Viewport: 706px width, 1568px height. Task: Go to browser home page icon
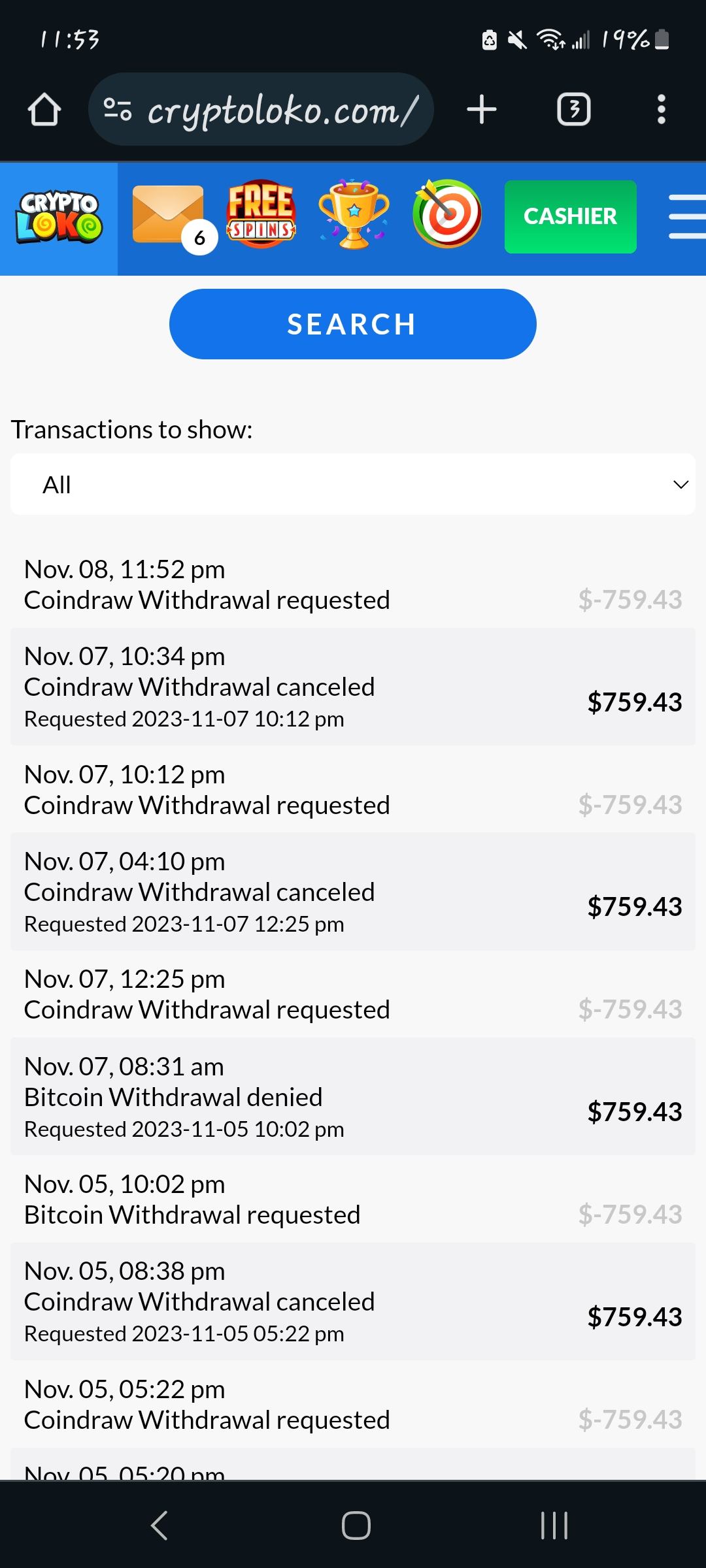click(44, 109)
